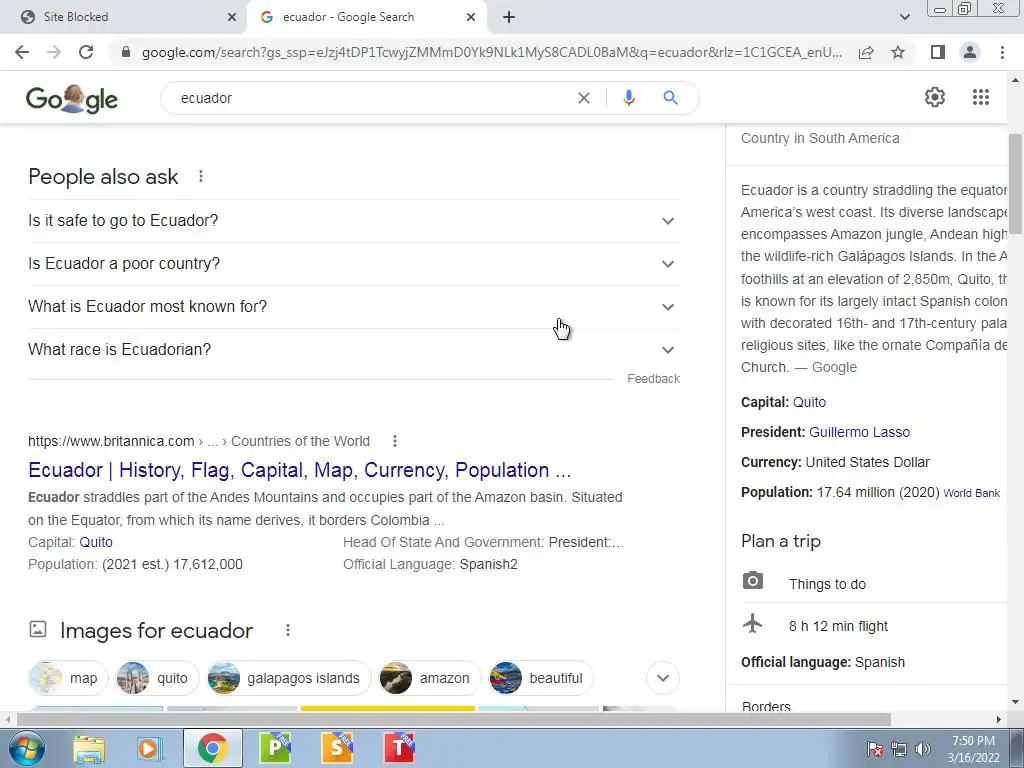Open the new tab plus button
This screenshot has height=768, width=1024.
(x=509, y=17)
